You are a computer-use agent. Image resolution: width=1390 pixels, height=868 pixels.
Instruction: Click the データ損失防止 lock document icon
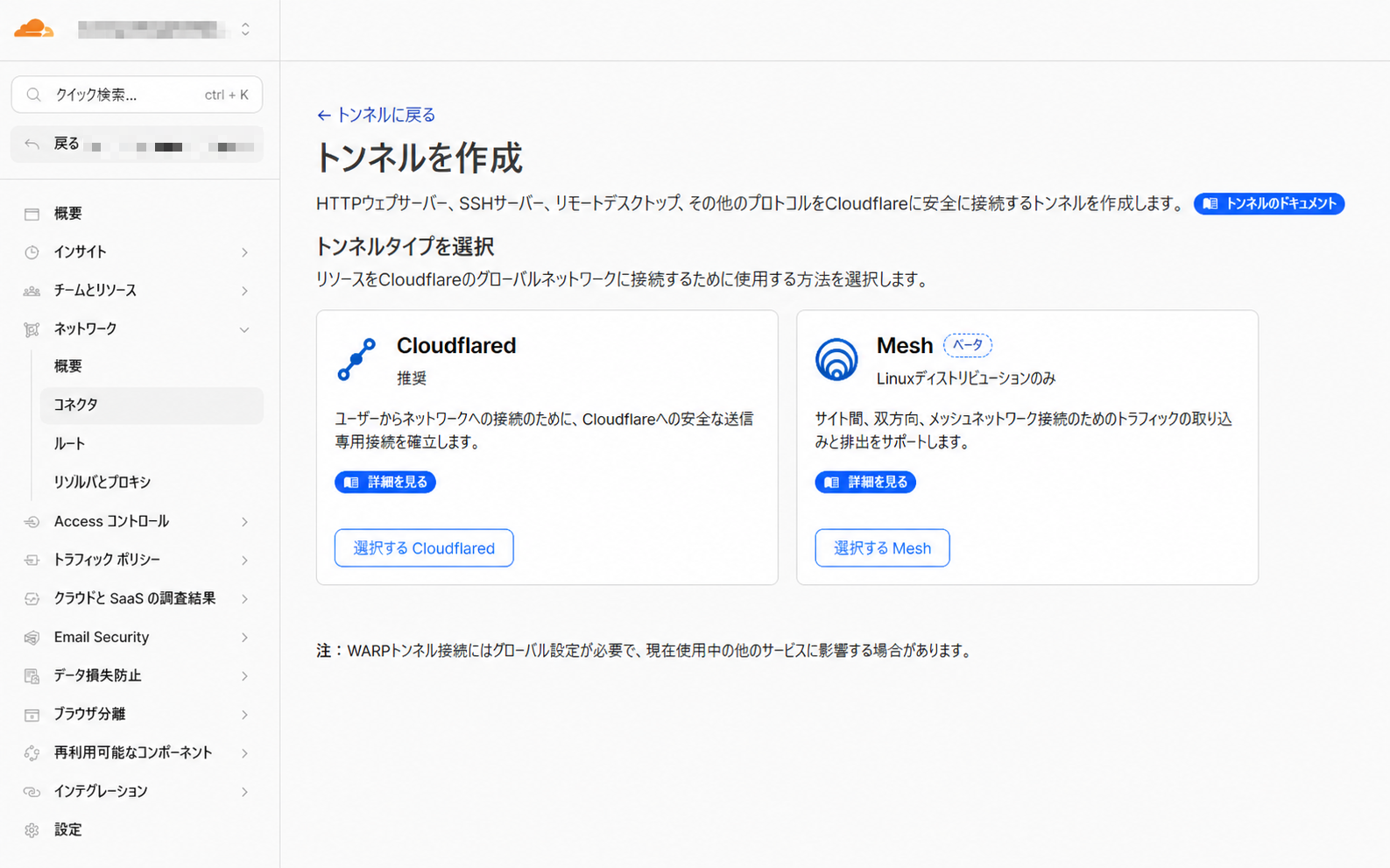pyautogui.click(x=32, y=676)
